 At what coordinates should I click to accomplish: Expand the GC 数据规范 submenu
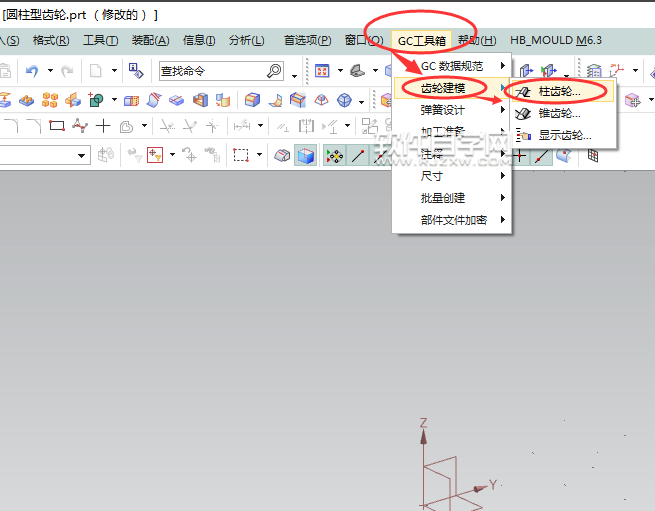tap(452, 66)
